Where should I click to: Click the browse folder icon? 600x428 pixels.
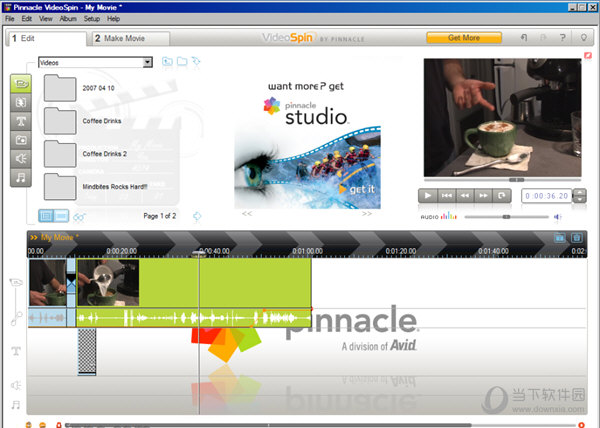point(182,61)
